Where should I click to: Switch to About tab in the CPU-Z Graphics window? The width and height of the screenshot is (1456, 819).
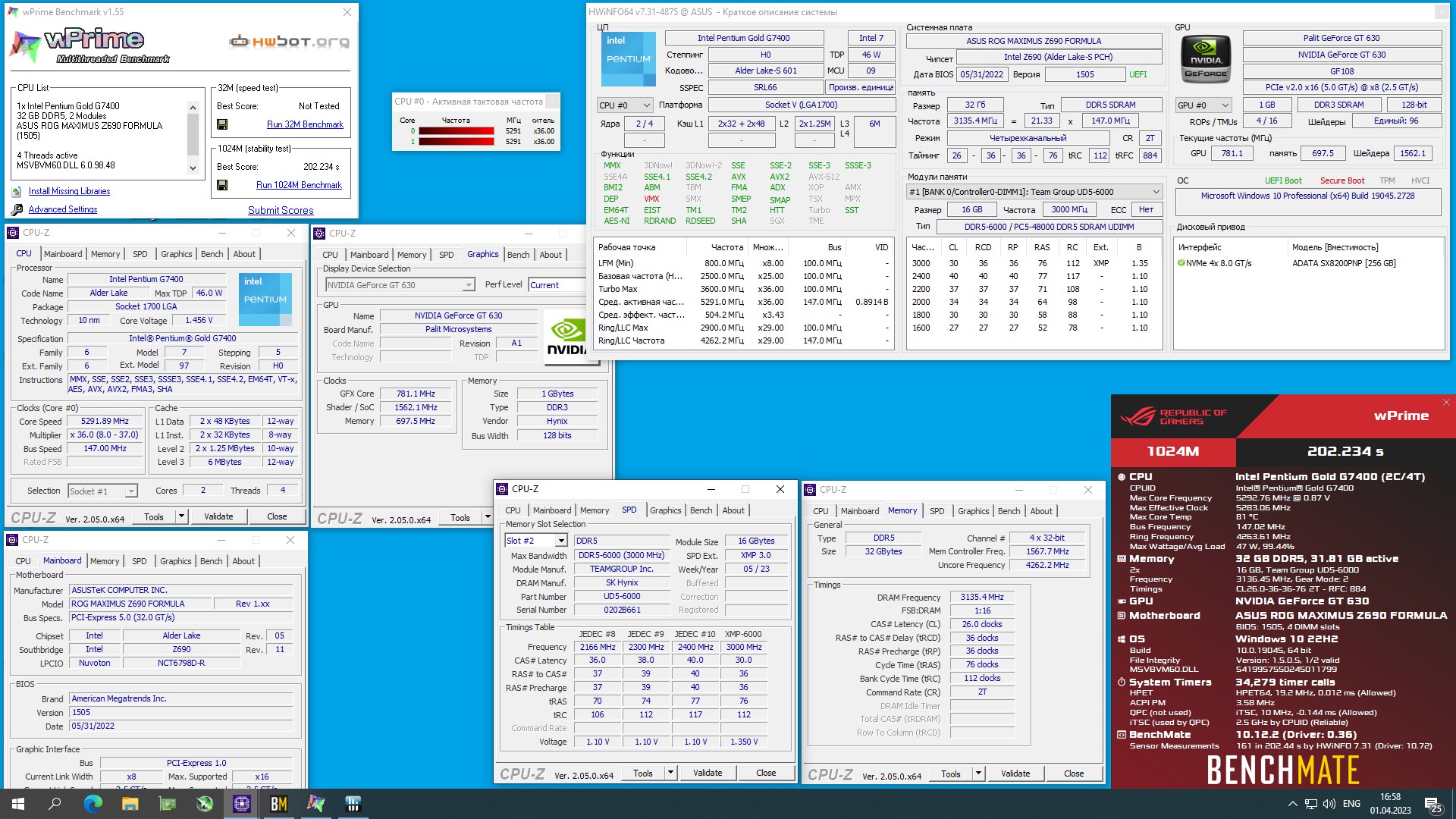pyautogui.click(x=551, y=256)
